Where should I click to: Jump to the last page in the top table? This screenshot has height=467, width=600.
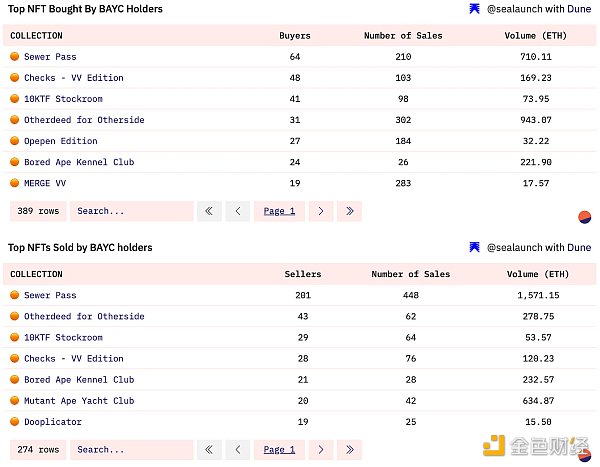pyautogui.click(x=349, y=211)
